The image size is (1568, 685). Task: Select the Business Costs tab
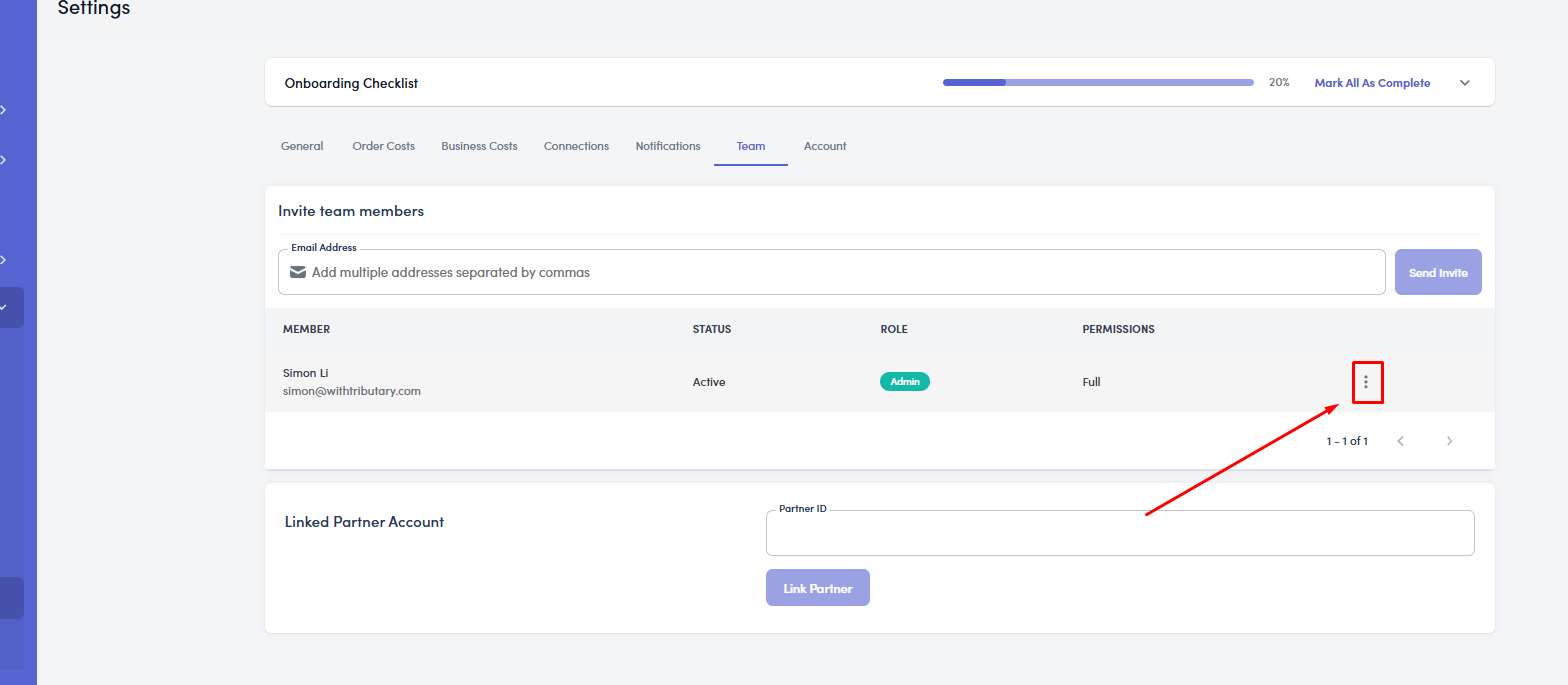point(479,146)
